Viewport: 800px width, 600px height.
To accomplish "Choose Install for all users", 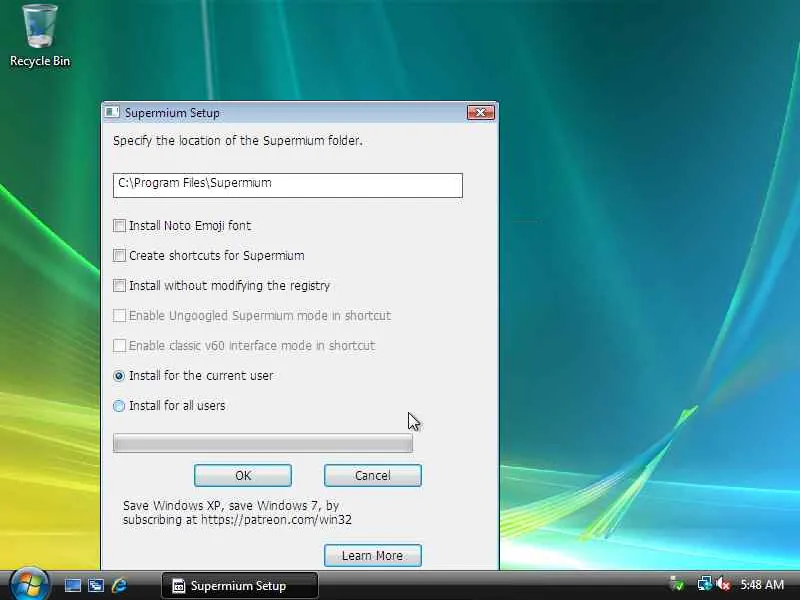I will point(119,406).
